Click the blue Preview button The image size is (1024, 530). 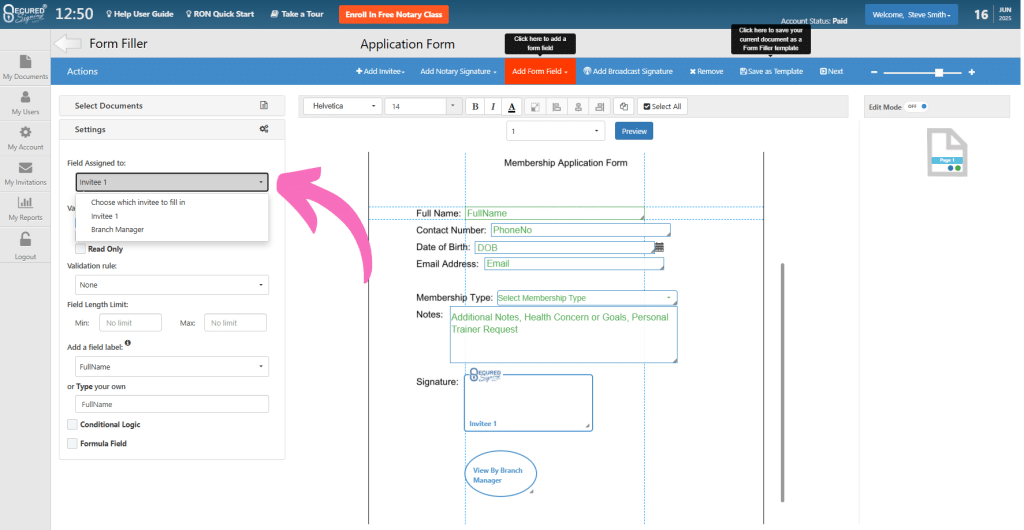coord(633,131)
